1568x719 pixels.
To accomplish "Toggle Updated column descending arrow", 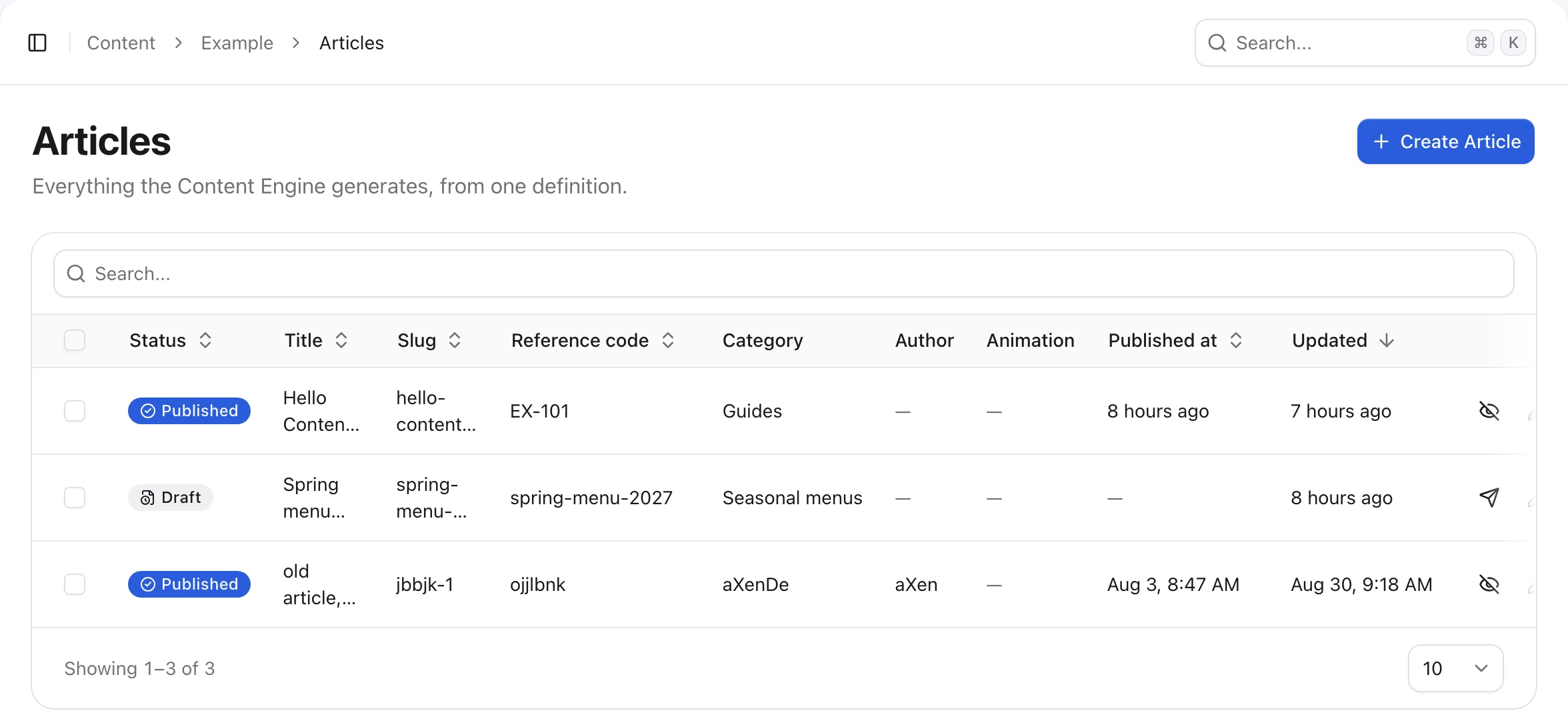I will tap(1387, 340).
